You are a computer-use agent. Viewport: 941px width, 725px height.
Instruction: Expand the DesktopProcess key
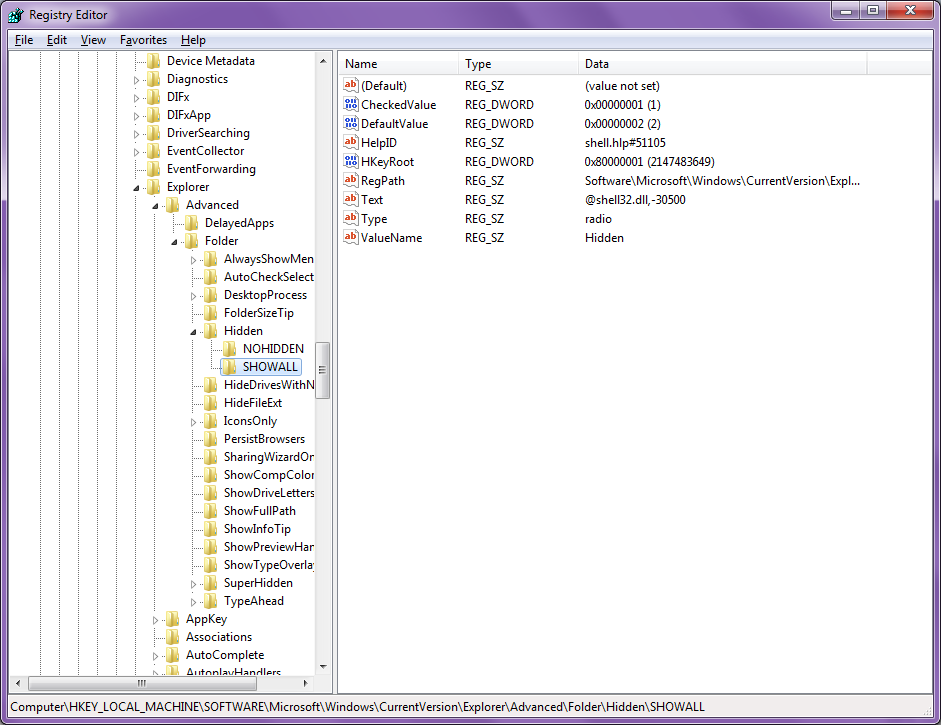click(193, 296)
